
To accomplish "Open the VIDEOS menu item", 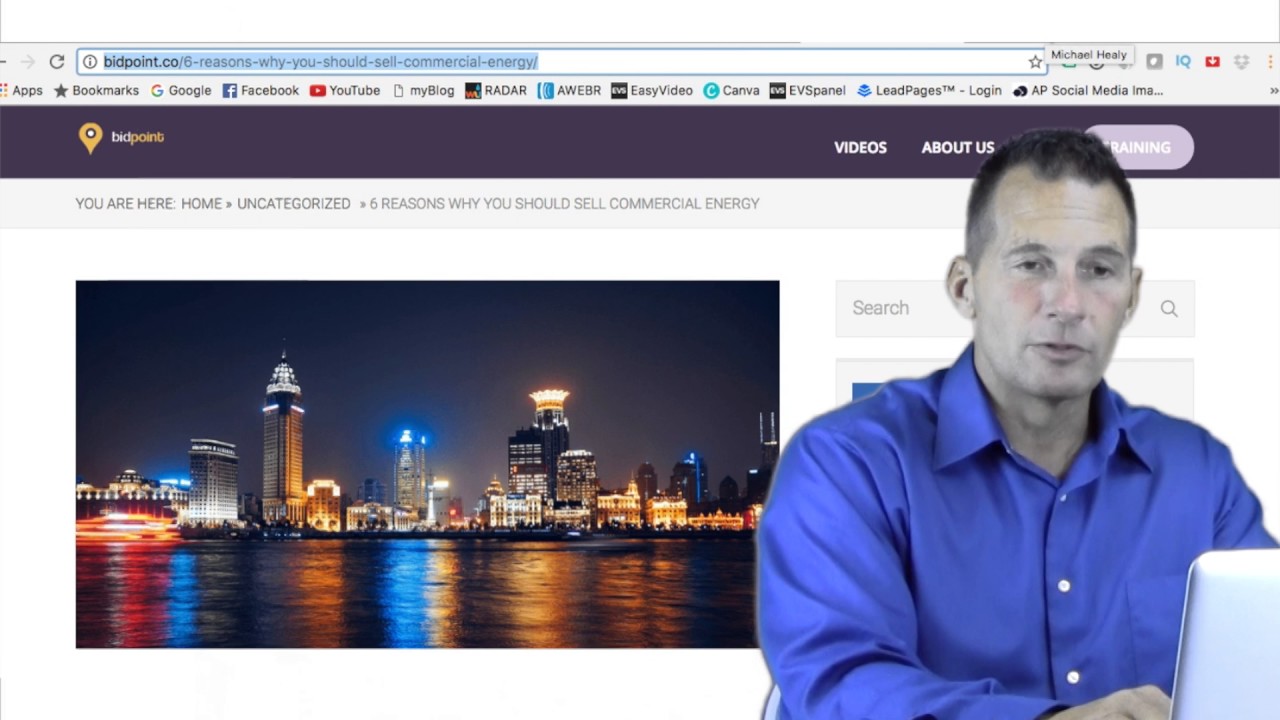I will point(860,147).
